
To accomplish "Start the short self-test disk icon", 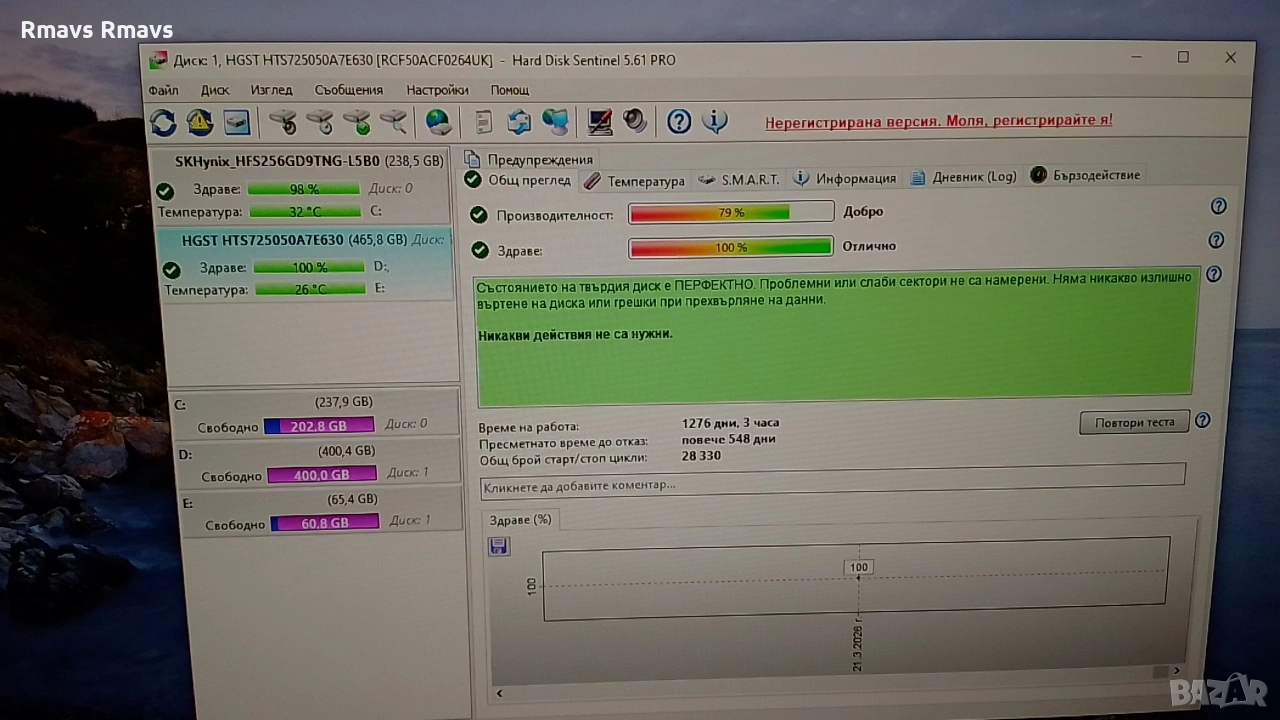I will click(x=284, y=122).
